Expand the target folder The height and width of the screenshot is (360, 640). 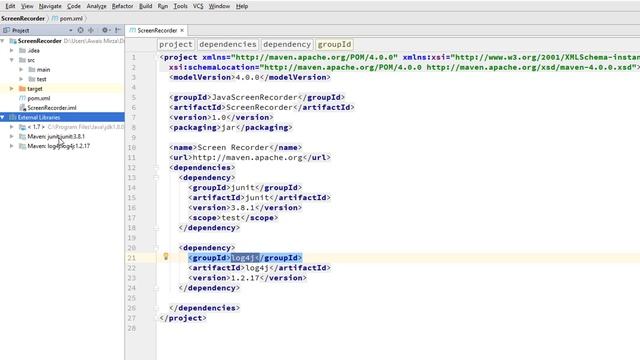[11, 89]
